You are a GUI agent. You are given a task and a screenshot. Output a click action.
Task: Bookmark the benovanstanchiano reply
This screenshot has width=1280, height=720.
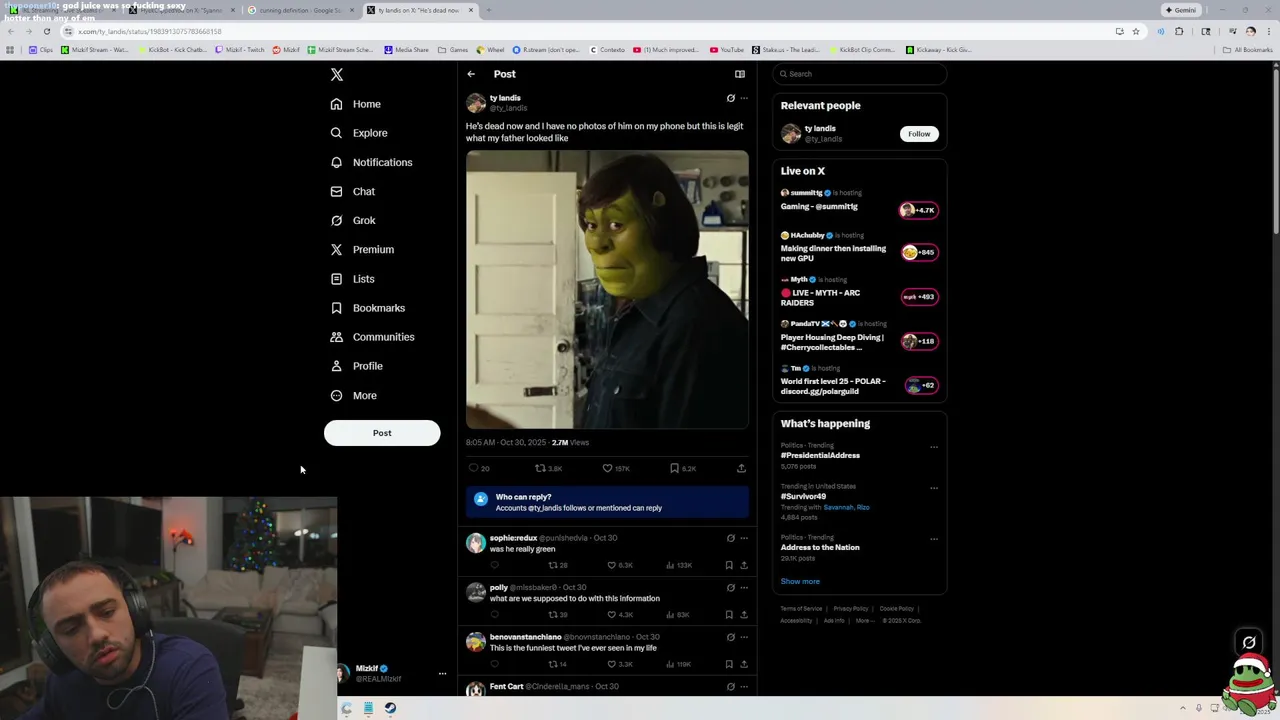[729, 664]
